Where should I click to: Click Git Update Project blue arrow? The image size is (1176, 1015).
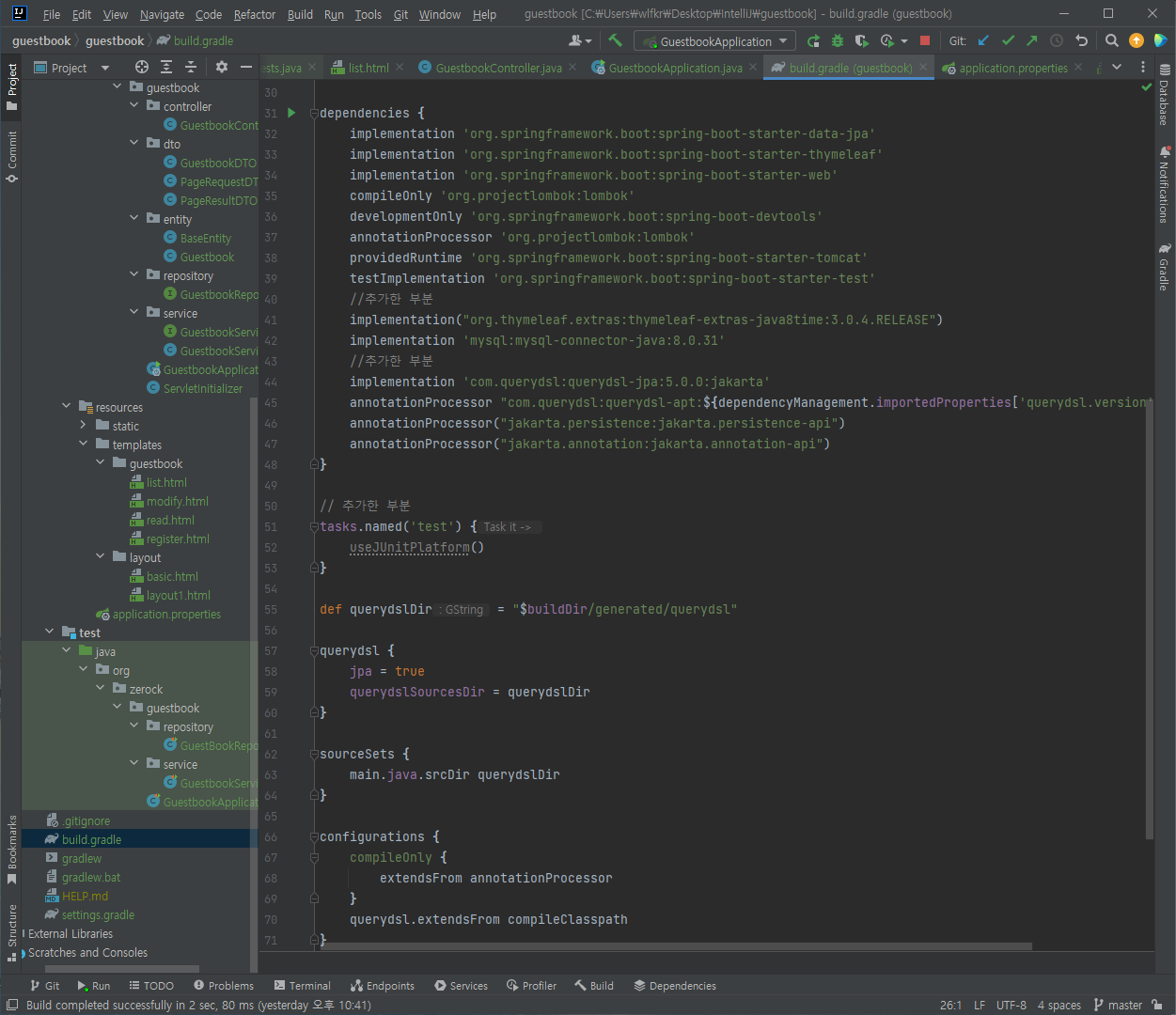[983, 40]
